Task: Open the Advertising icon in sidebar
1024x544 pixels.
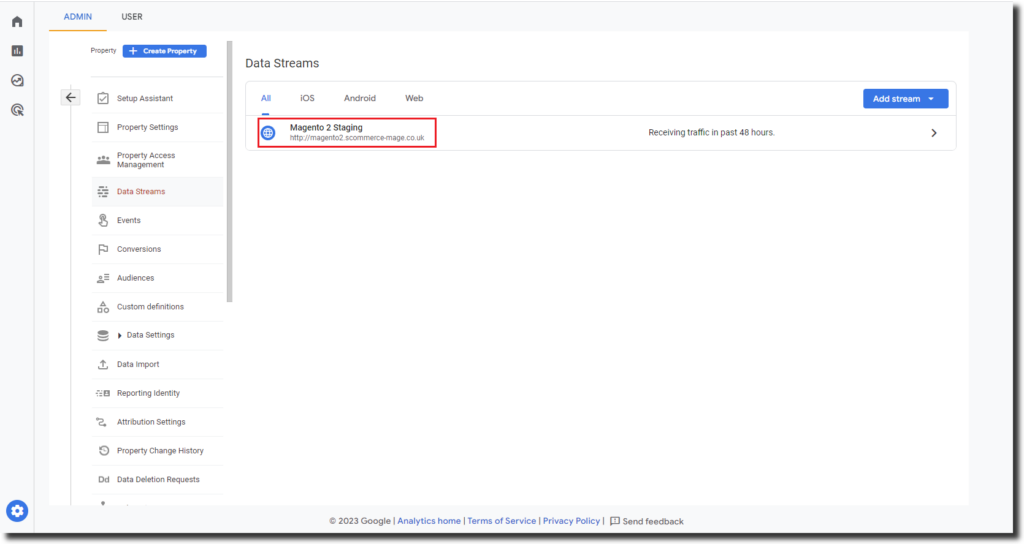Action: coord(17,110)
